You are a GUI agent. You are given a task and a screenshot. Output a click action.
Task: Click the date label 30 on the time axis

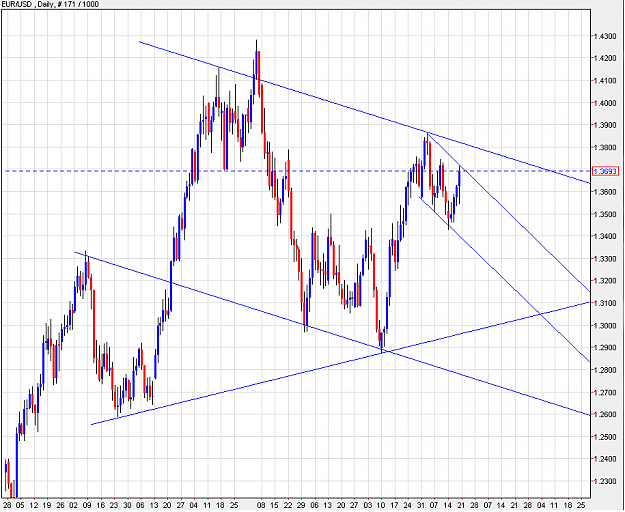pyautogui.click(x=127, y=505)
